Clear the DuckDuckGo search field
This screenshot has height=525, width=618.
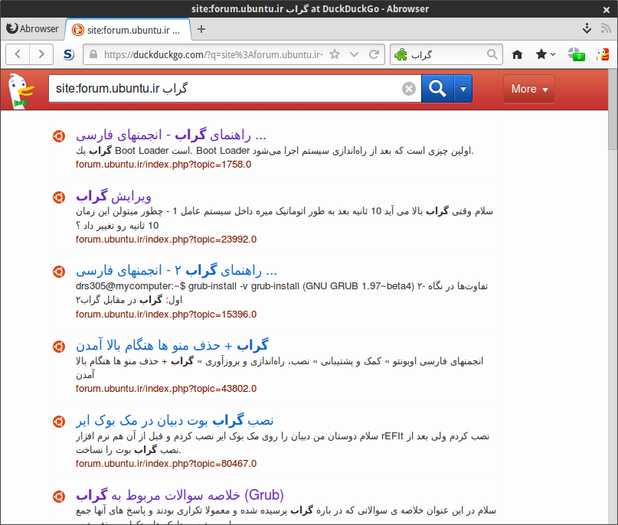tap(409, 89)
